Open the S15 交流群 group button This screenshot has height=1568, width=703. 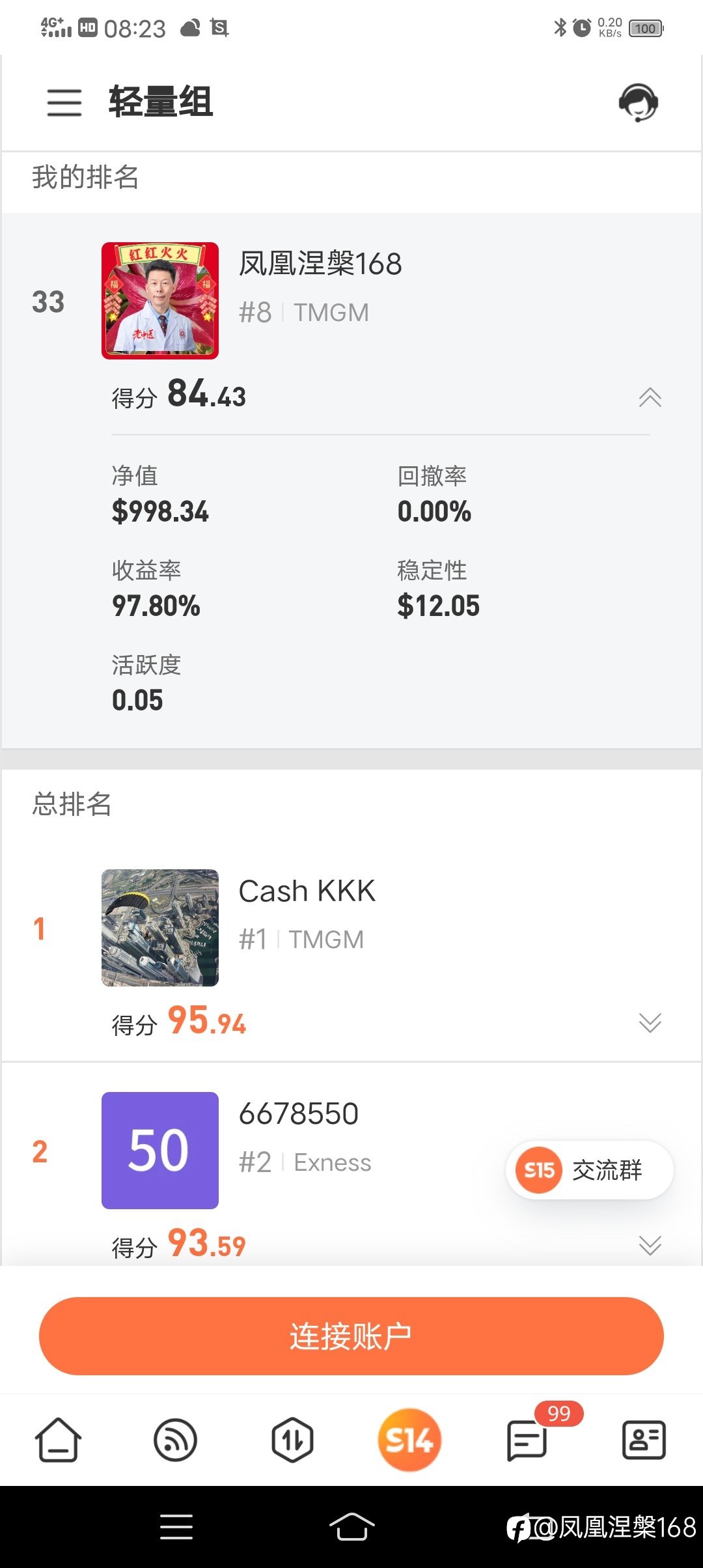click(589, 1170)
